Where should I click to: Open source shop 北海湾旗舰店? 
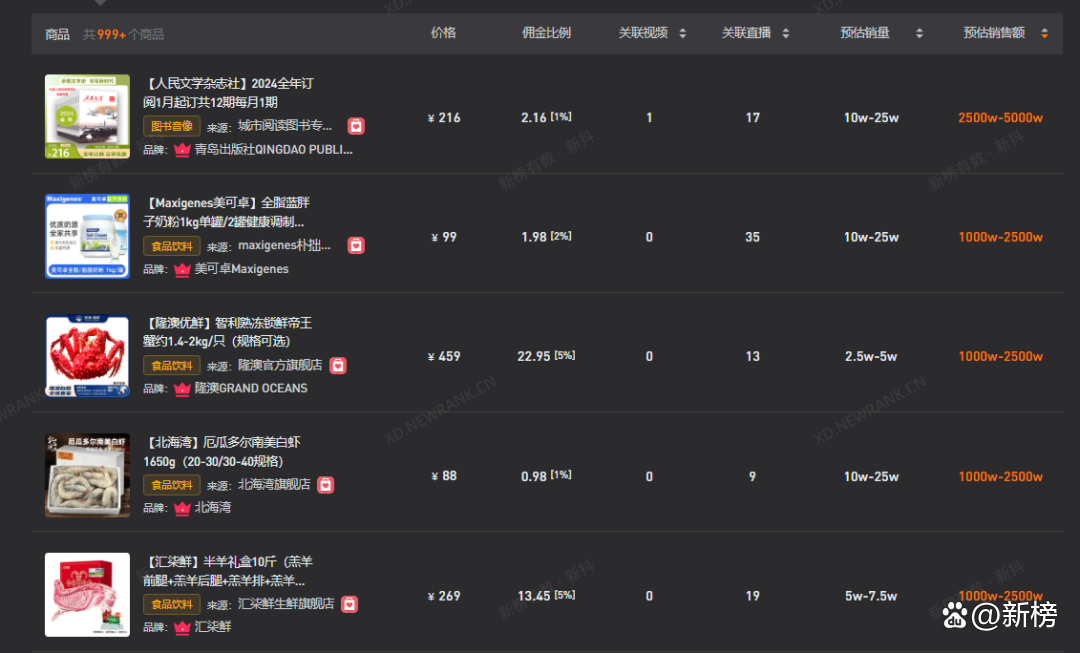[x=274, y=485]
